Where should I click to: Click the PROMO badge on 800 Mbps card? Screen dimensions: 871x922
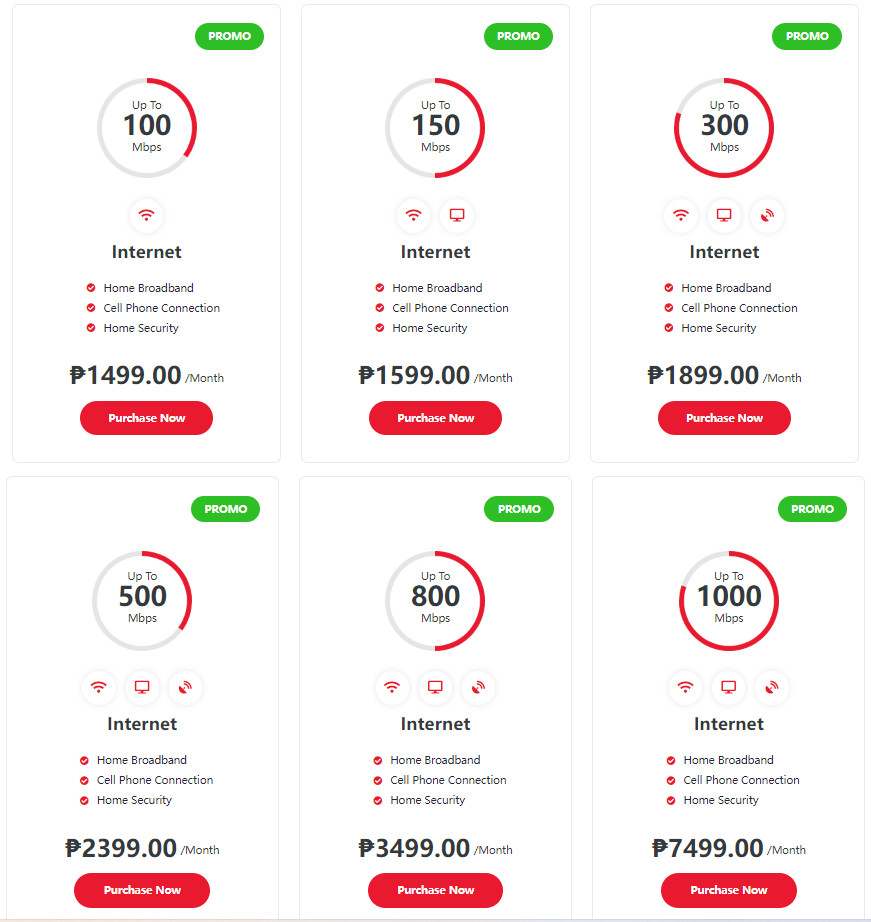pos(519,509)
